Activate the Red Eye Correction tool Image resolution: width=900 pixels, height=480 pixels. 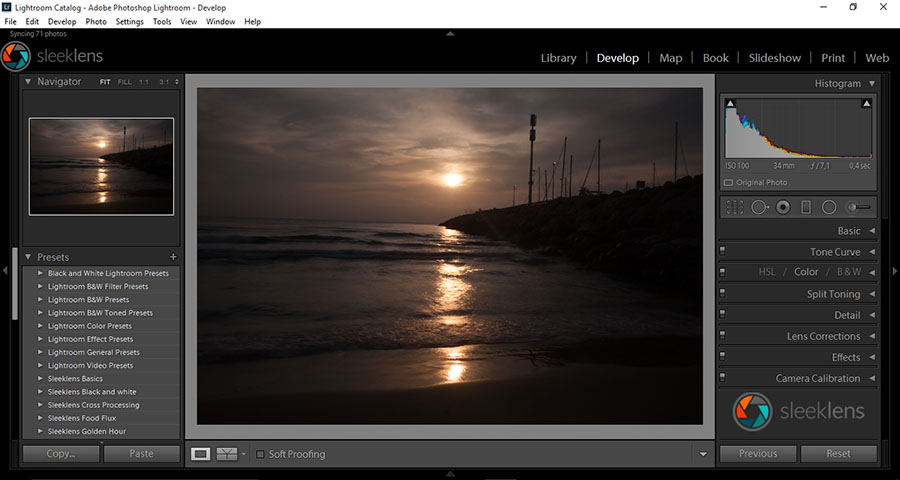point(783,207)
